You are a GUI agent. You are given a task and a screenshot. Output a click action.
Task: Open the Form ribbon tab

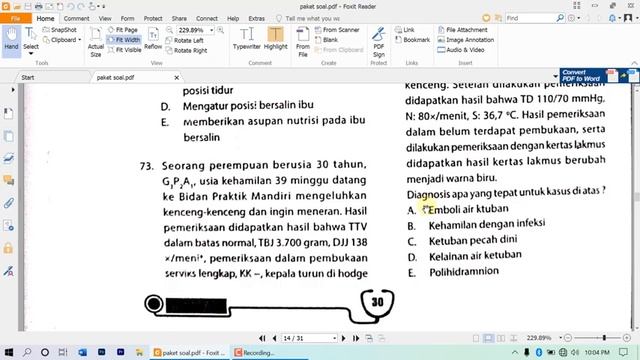coord(127,18)
